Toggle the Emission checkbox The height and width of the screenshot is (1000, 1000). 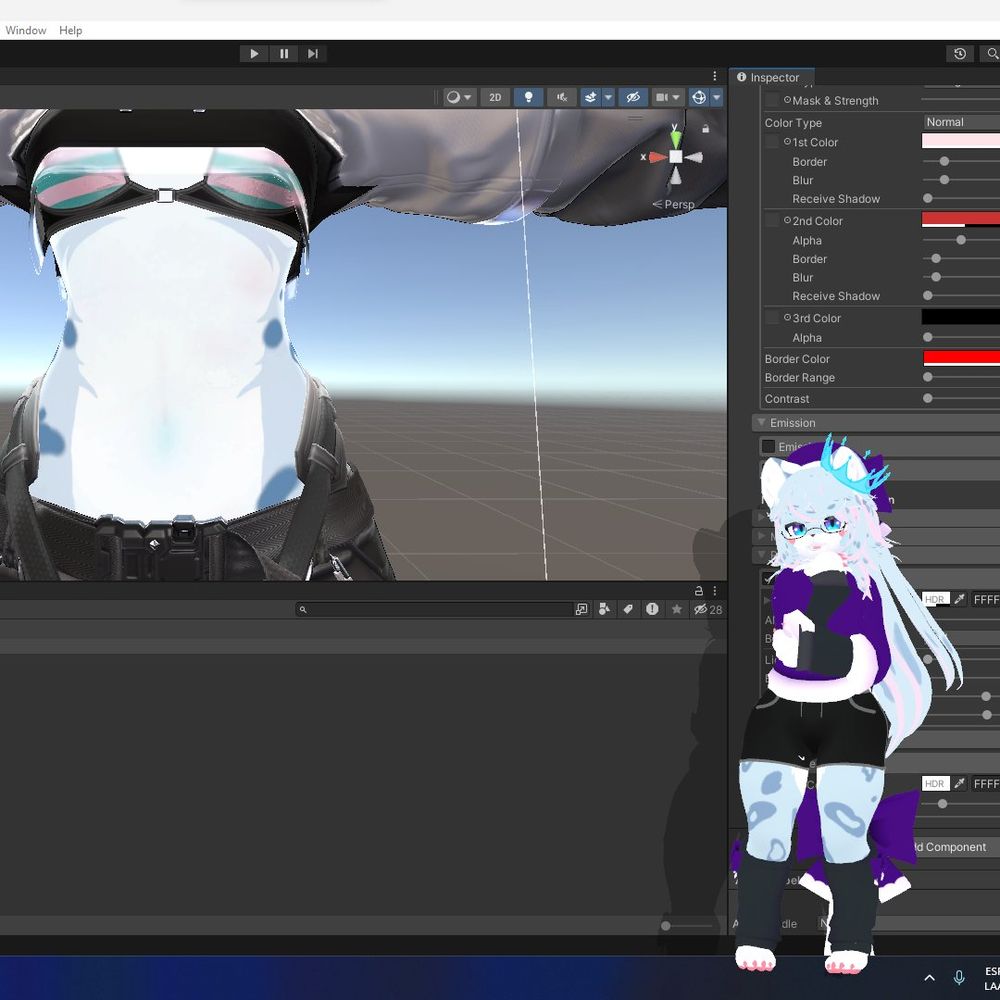pyautogui.click(x=768, y=446)
